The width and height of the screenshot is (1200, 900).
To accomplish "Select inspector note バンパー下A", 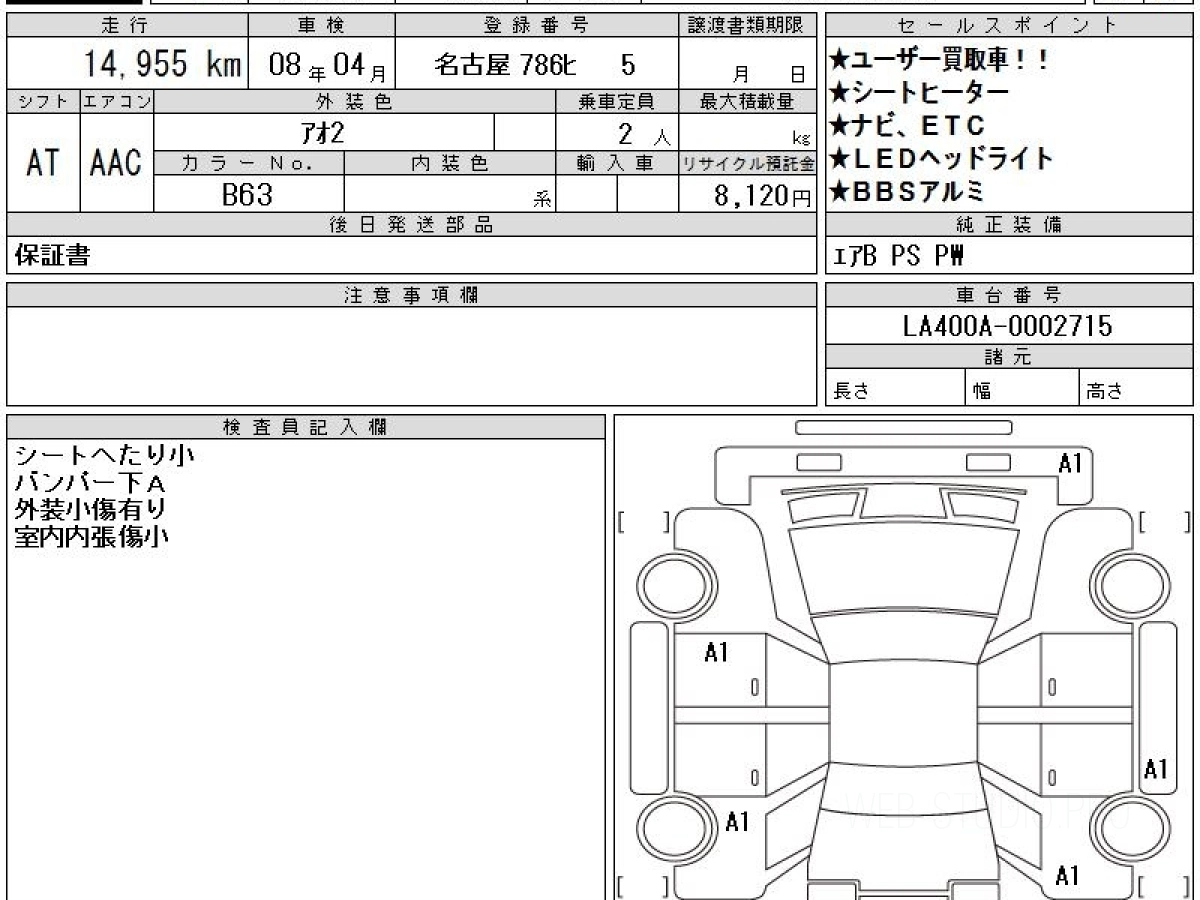I will point(90,483).
